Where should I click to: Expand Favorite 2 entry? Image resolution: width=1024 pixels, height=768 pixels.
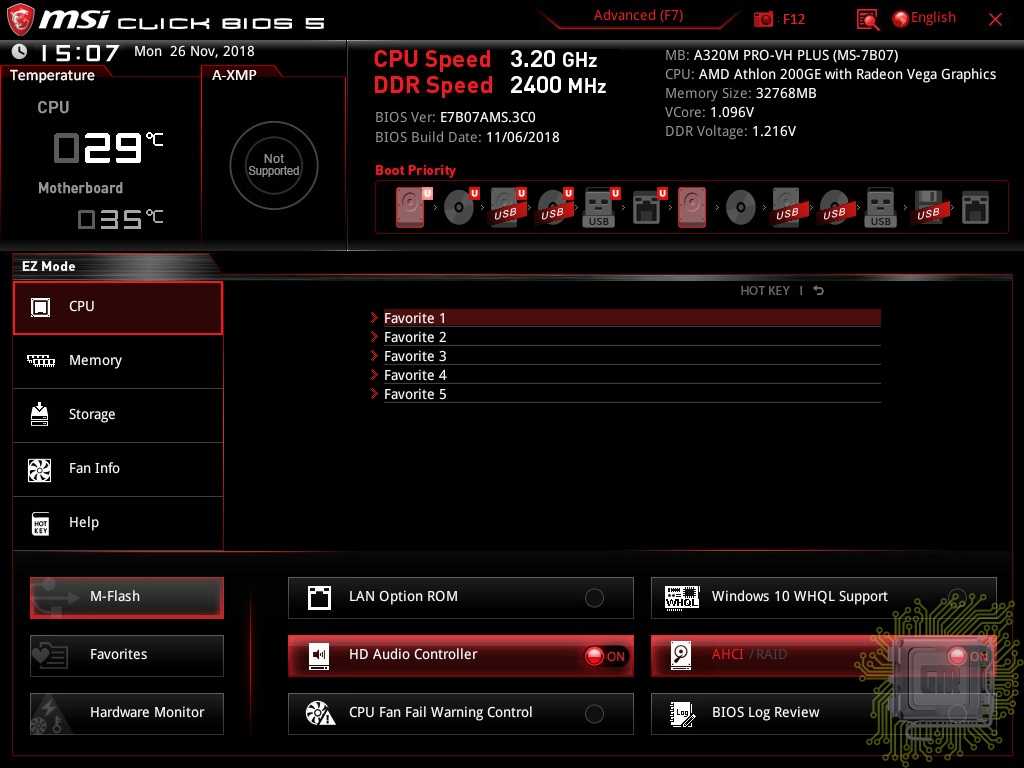[x=625, y=337]
